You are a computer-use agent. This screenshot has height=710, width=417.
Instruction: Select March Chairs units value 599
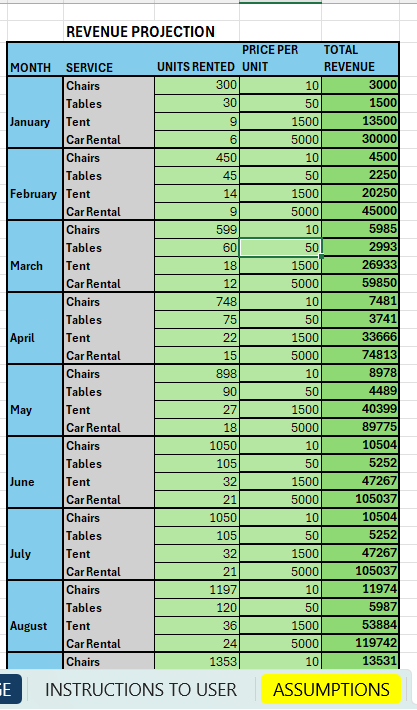point(197,230)
